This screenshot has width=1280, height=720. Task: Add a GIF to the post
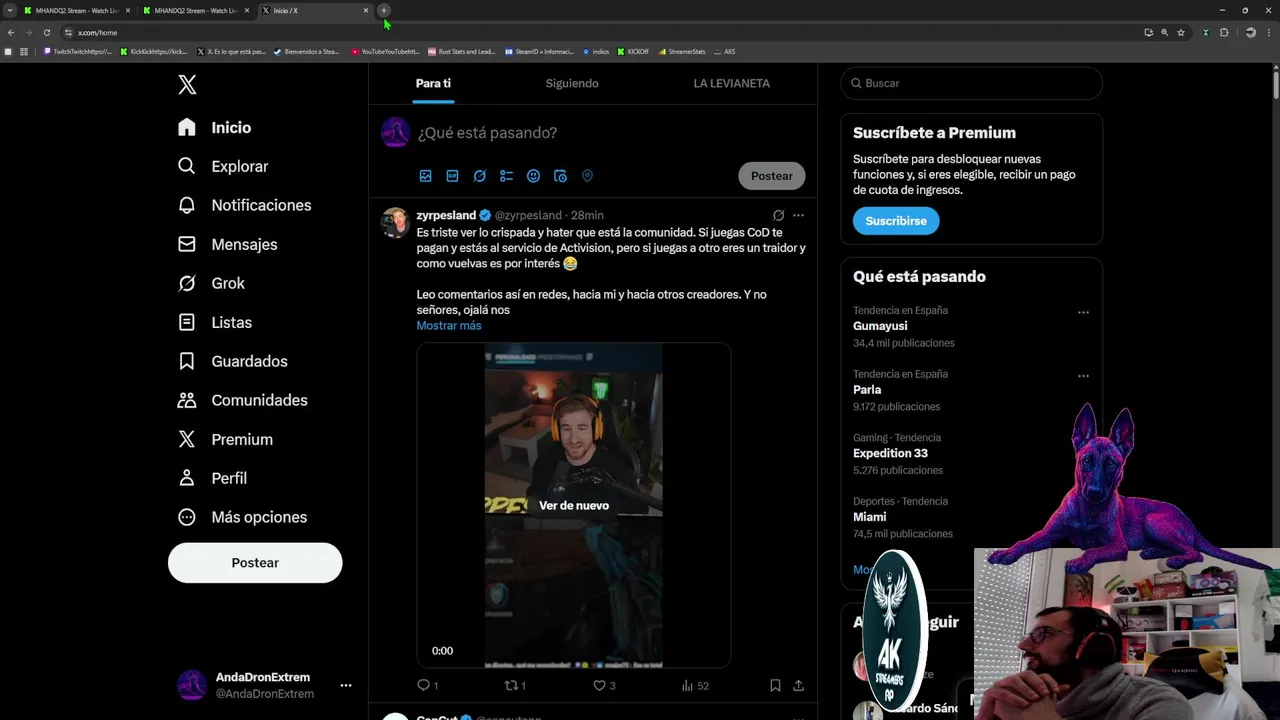[452, 176]
